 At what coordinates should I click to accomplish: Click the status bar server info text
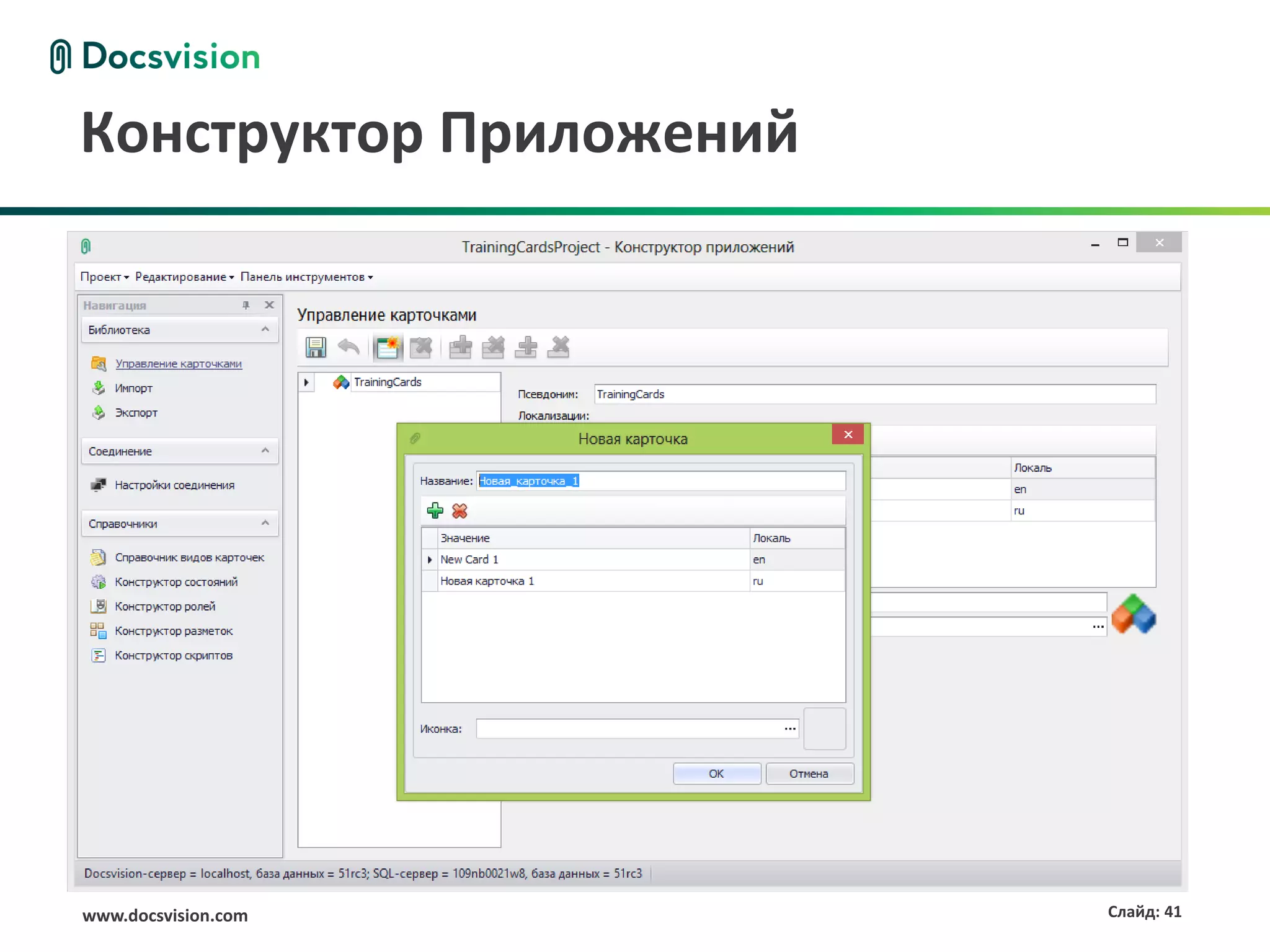pyautogui.click(x=363, y=874)
